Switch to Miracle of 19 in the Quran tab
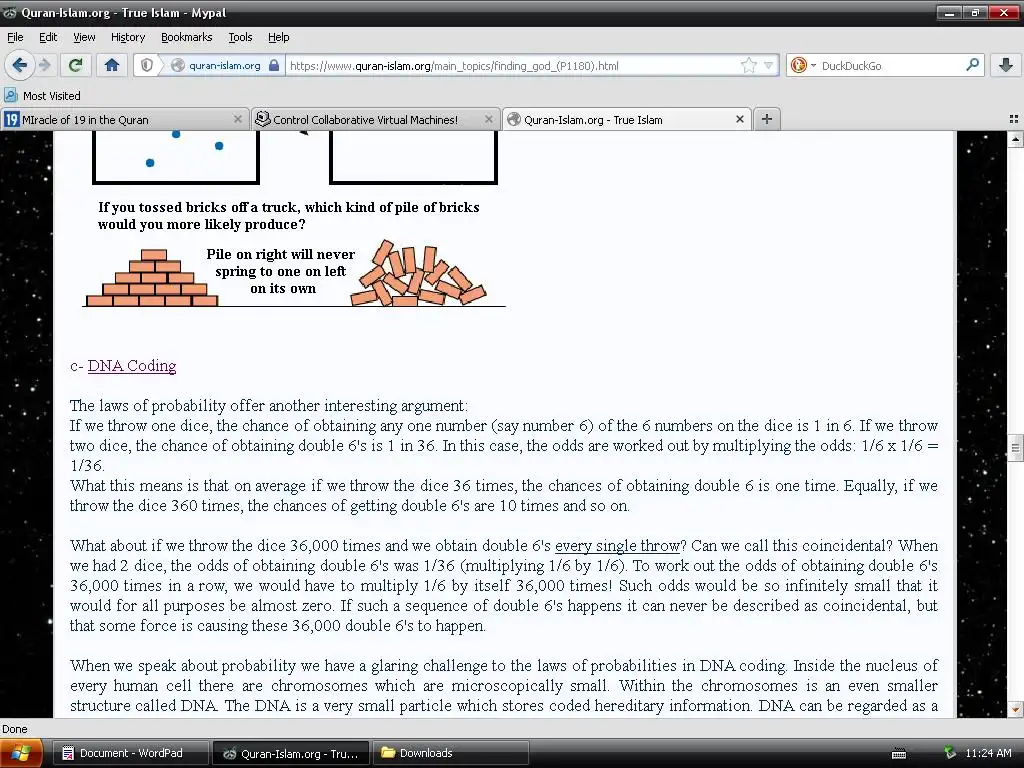This screenshot has width=1024, height=768. [124, 120]
